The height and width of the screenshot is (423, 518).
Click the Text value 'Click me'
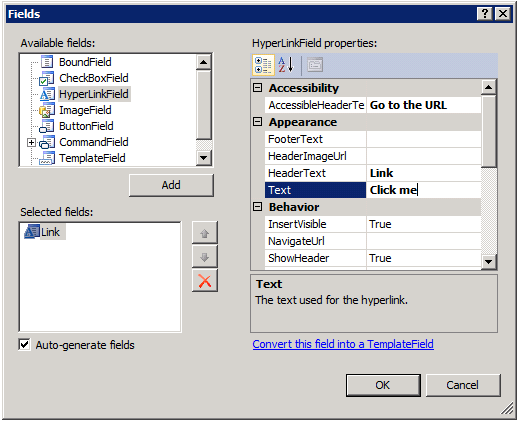click(x=423, y=190)
